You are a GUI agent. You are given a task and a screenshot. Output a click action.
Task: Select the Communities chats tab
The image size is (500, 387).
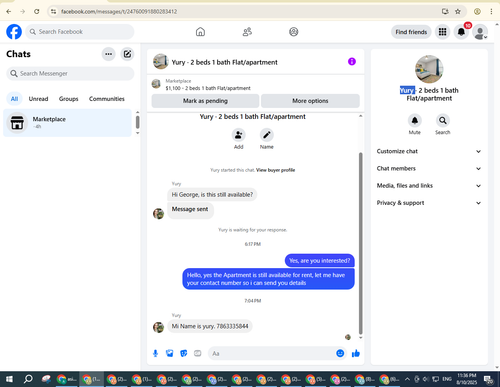(x=107, y=99)
